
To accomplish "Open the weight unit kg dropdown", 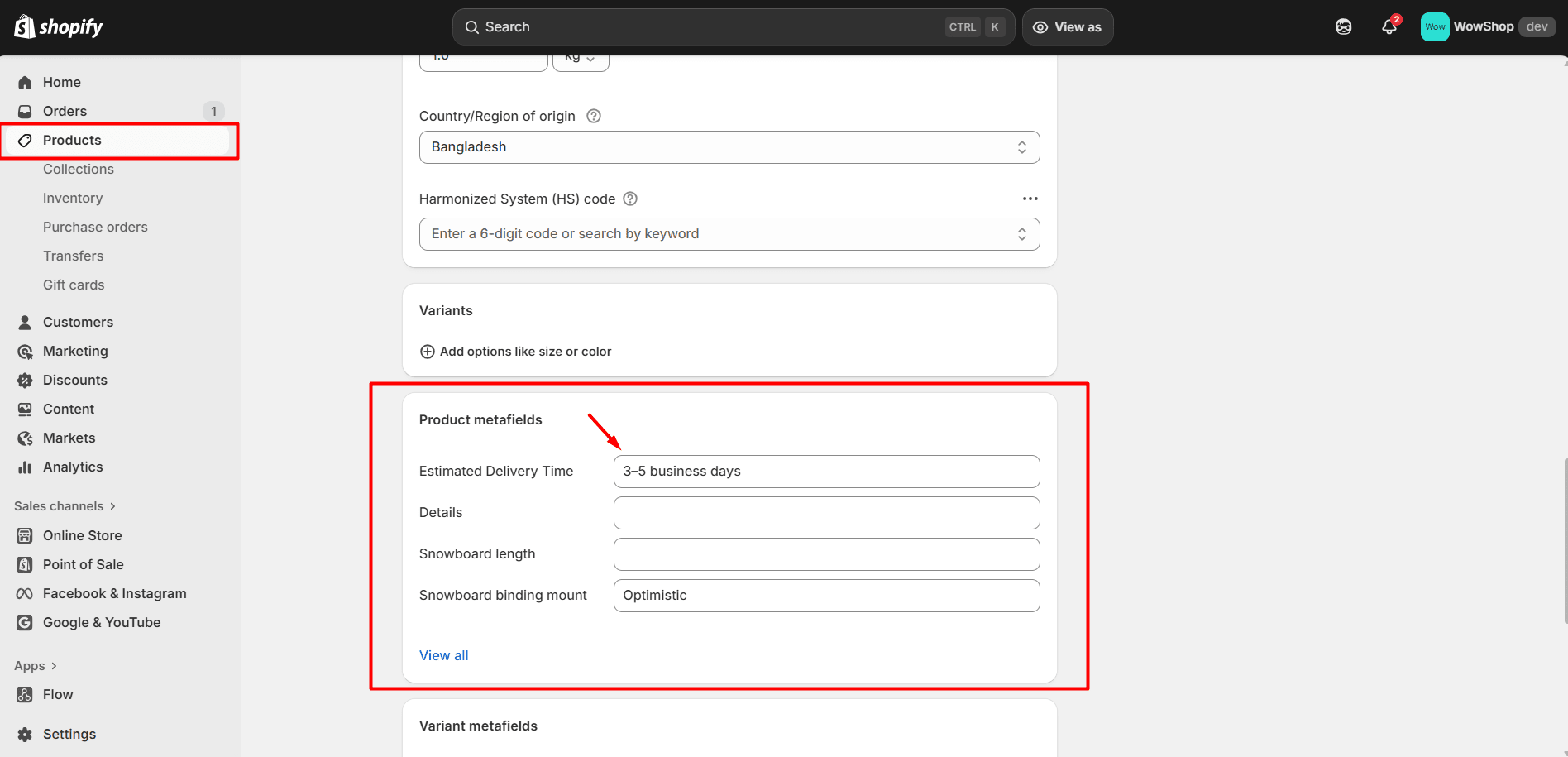I will (581, 60).
